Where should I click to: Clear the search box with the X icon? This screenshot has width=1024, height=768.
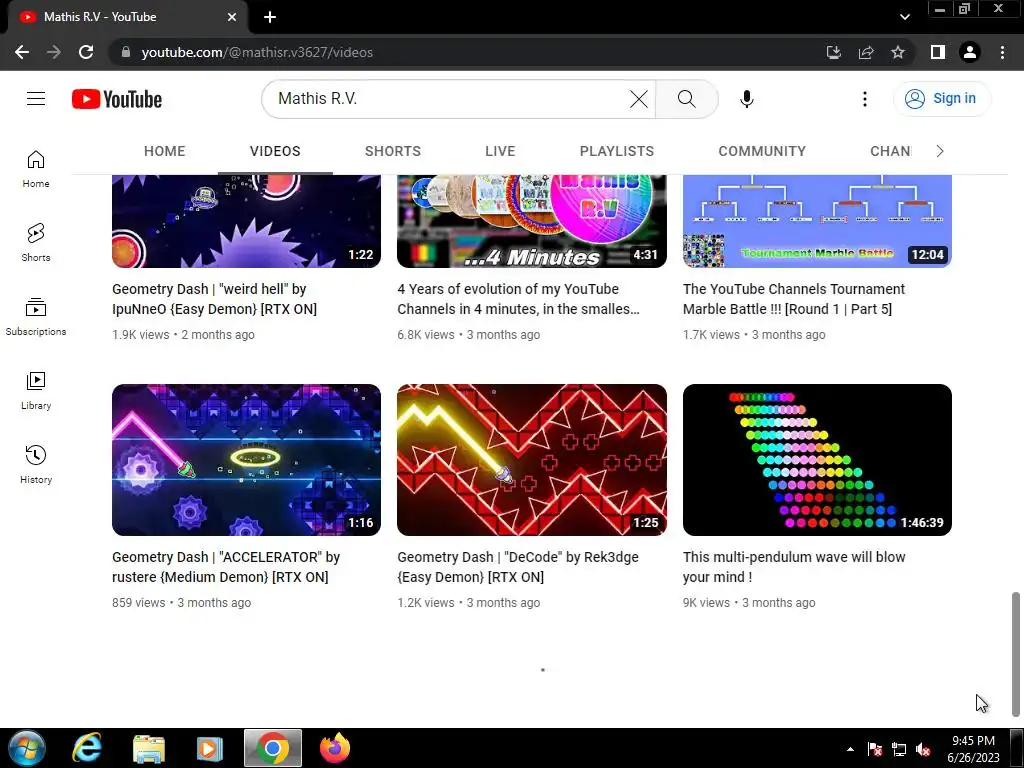click(639, 99)
